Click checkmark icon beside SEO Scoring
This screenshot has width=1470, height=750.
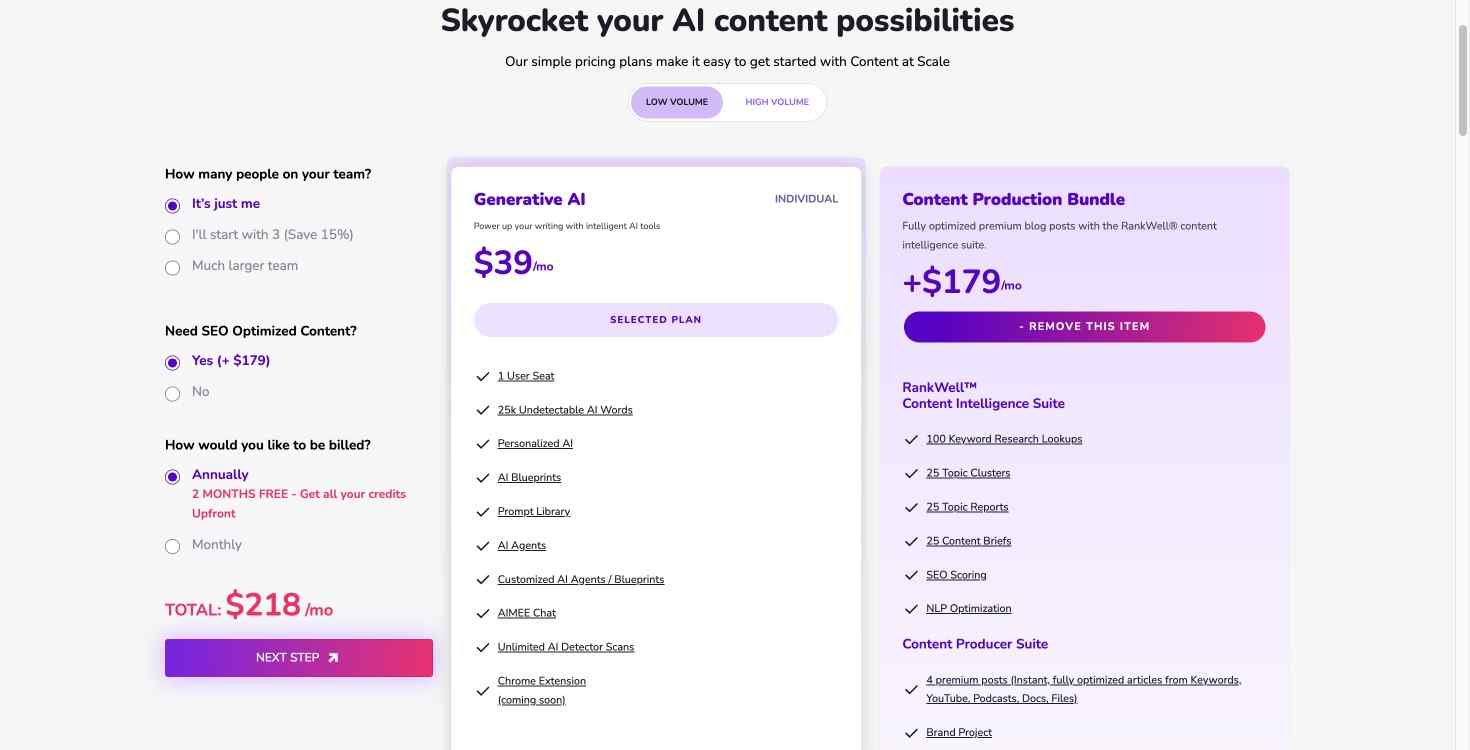point(911,576)
